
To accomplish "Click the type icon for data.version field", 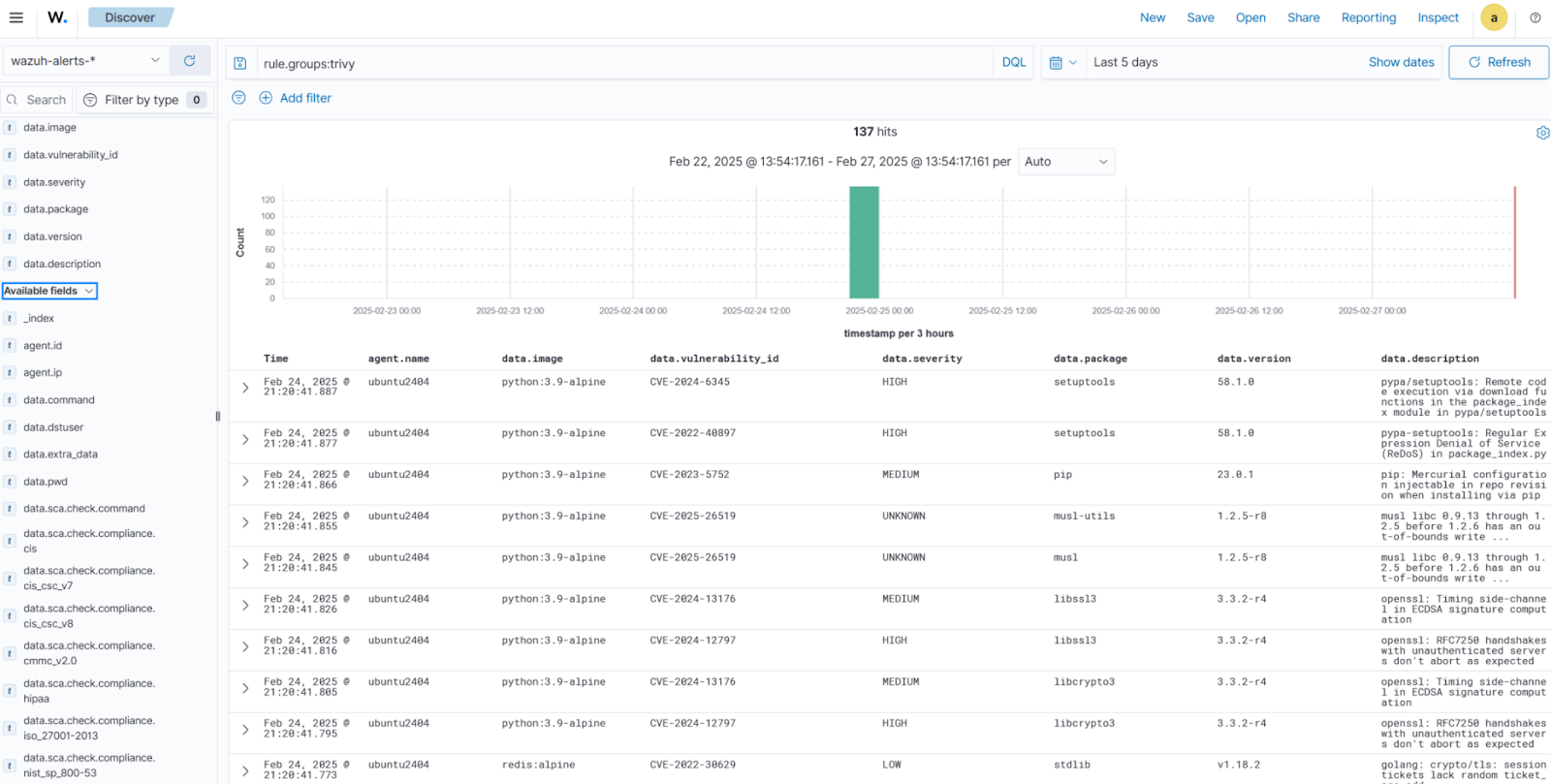I will (10, 236).
